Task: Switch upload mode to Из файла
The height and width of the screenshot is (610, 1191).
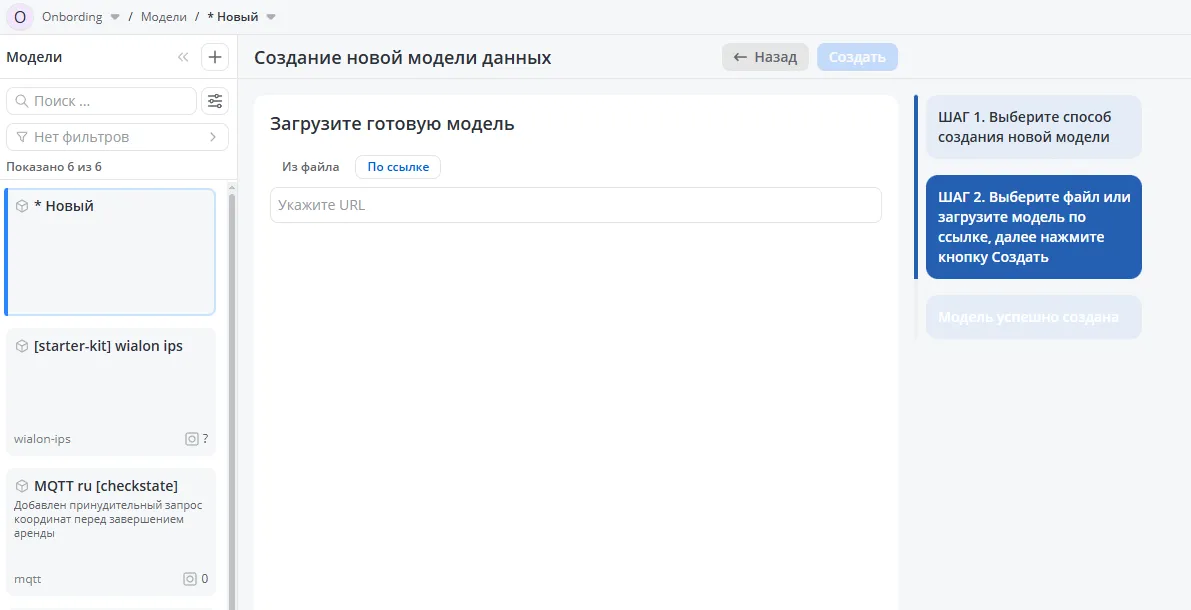Action: tap(310, 167)
